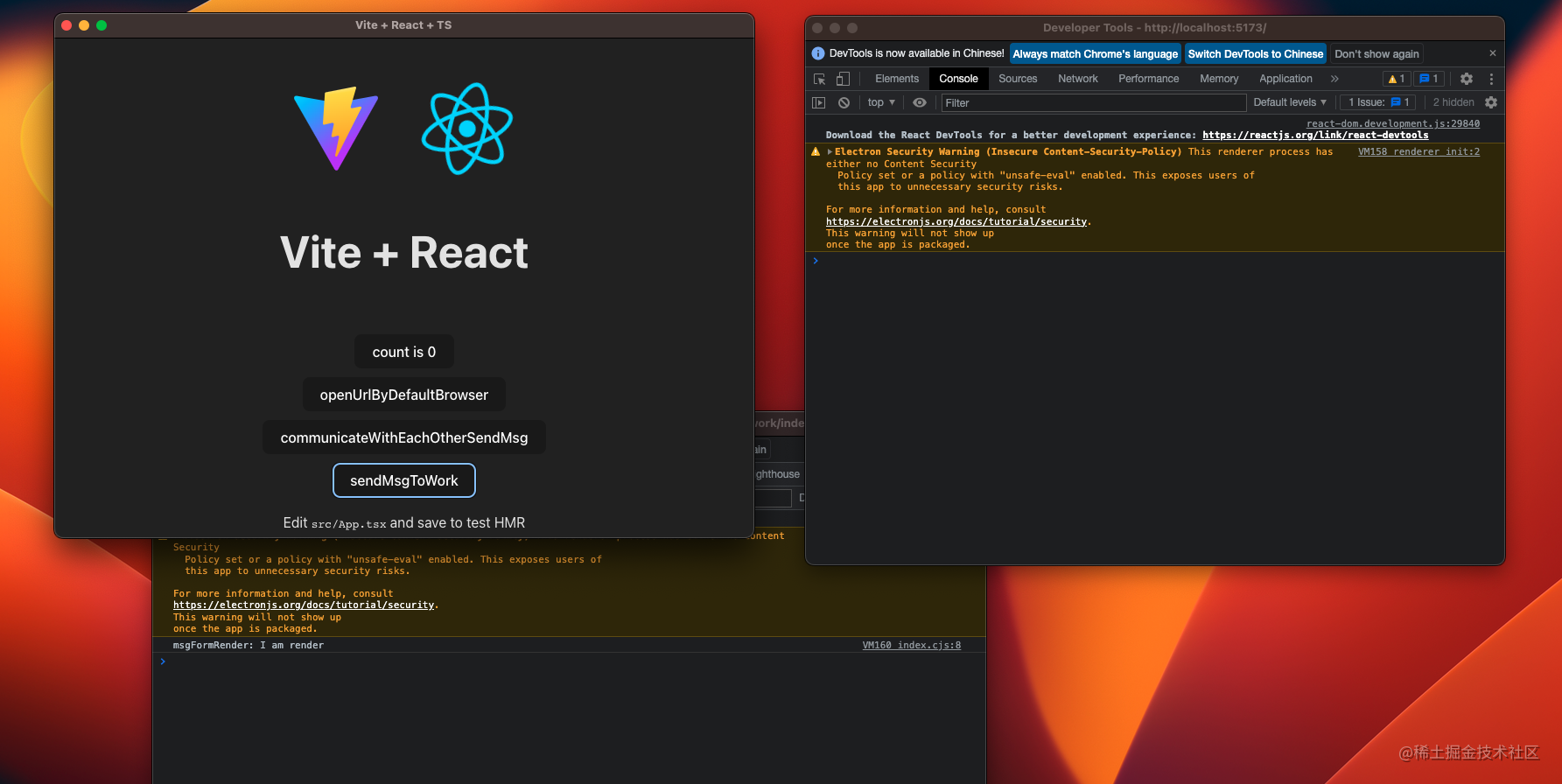Switch to the Memory tab
This screenshot has height=784, width=1562.
pyautogui.click(x=1219, y=79)
